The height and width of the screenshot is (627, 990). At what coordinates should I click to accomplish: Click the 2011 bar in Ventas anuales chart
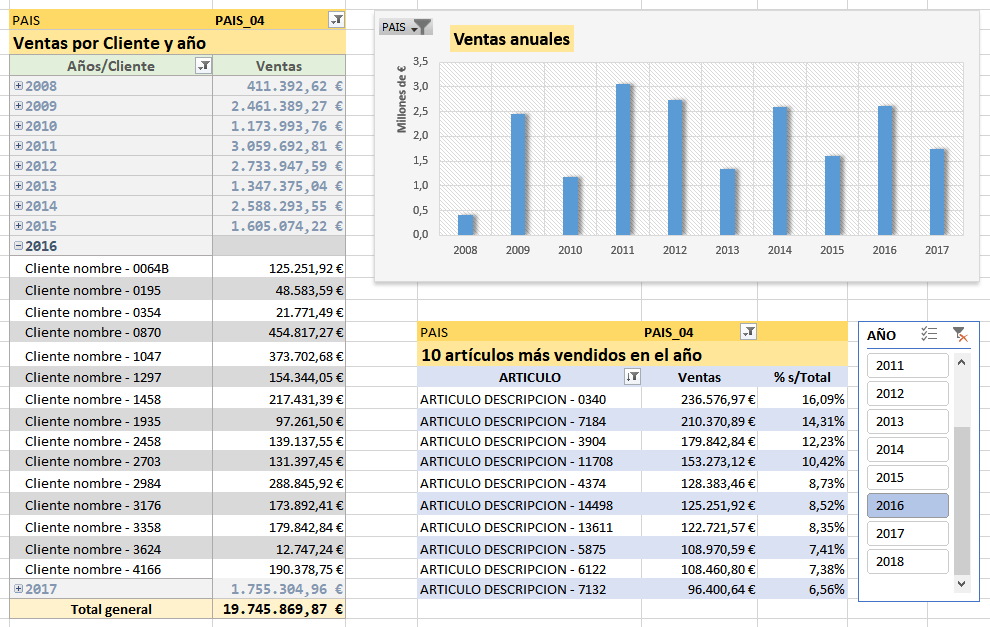tap(623, 160)
